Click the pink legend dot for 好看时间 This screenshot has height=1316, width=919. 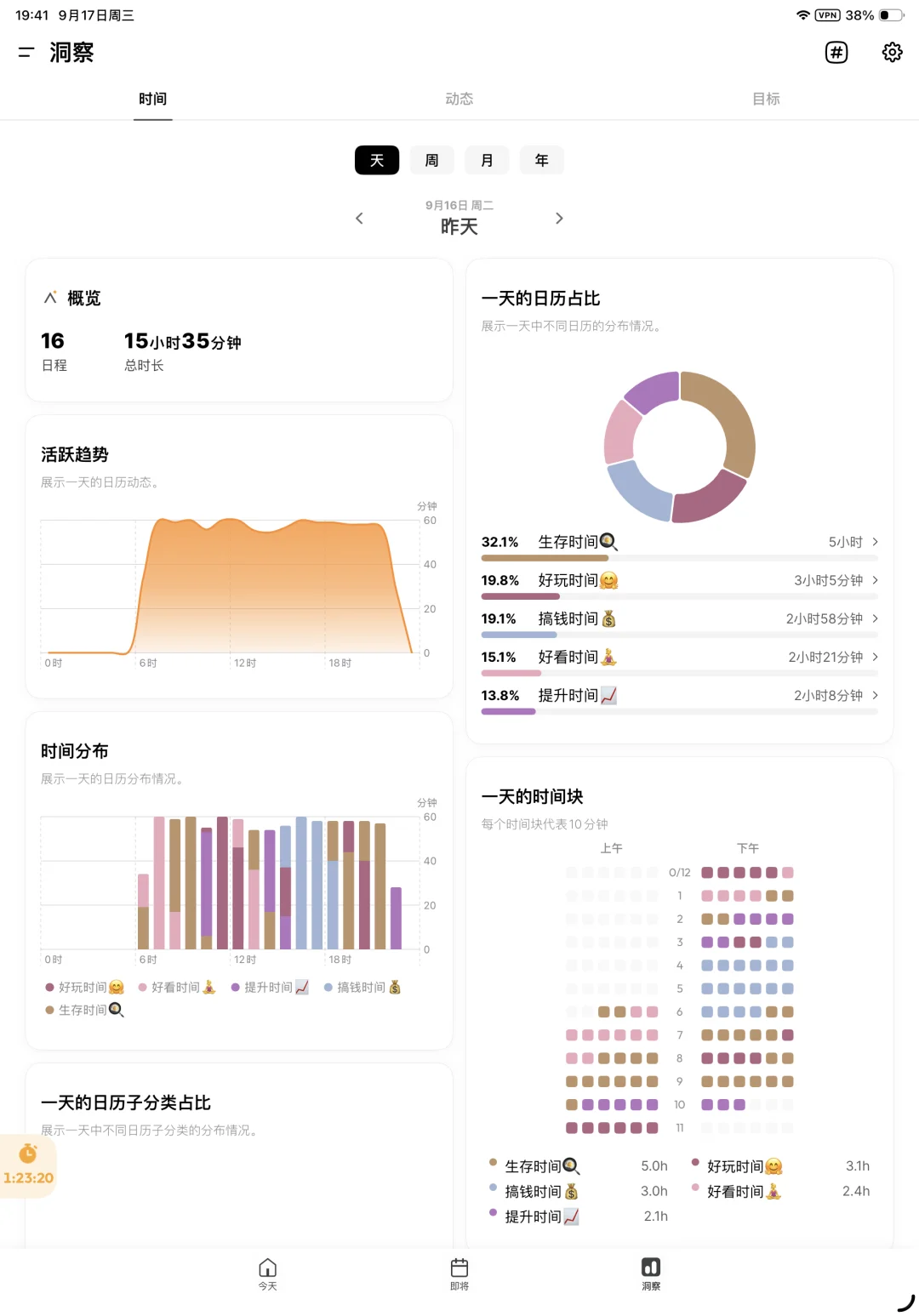coord(144,987)
